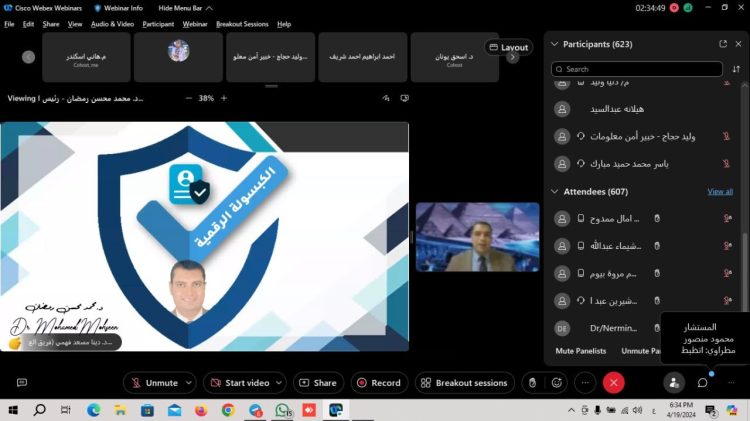The height and width of the screenshot is (421, 750).
Task: Open the more options ellipsis in toolbar
Action: point(585,383)
